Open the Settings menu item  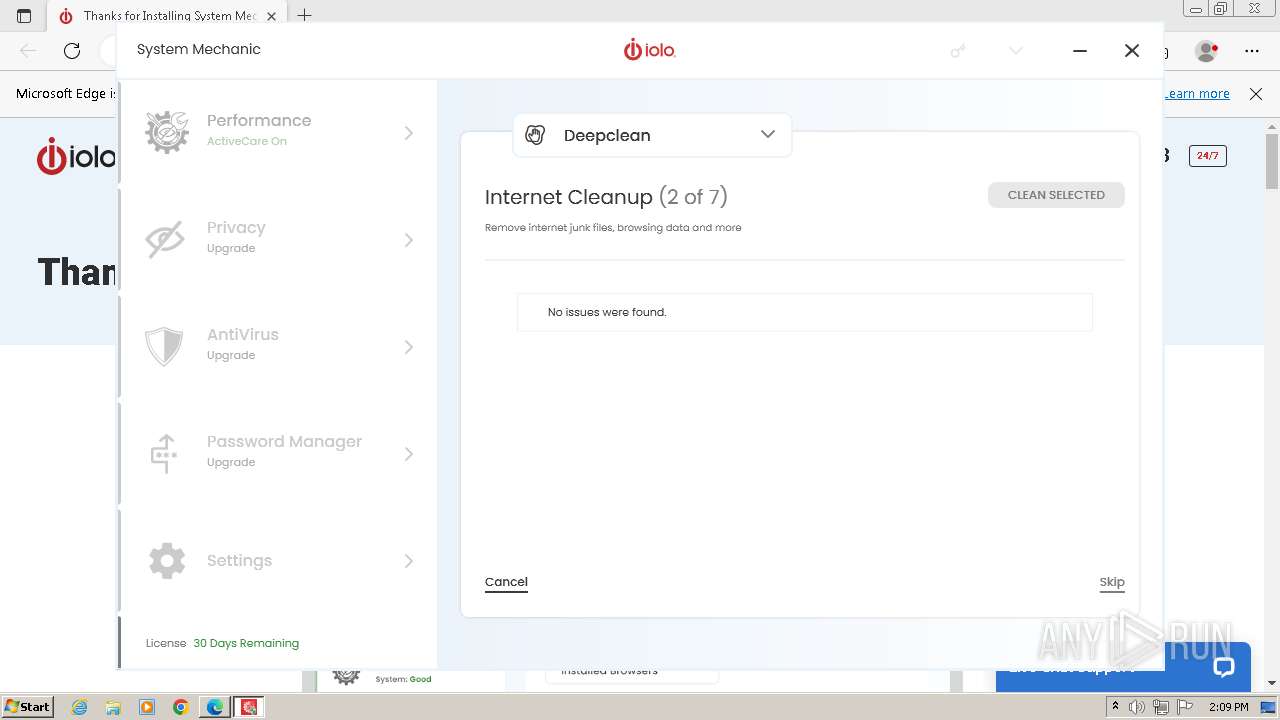pyautogui.click(x=278, y=560)
